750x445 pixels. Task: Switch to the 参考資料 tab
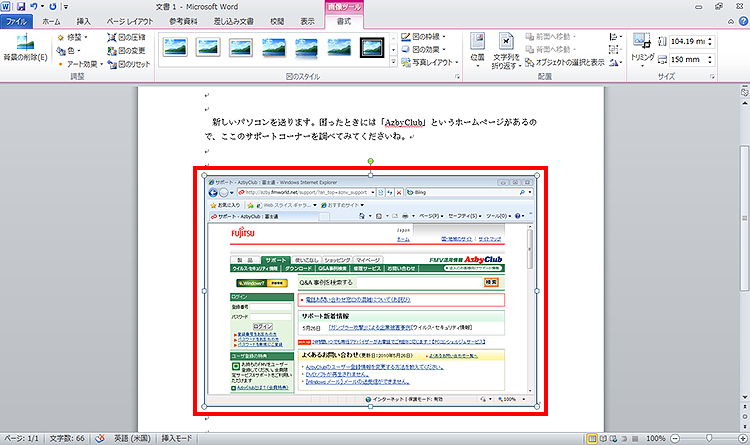[183, 22]
